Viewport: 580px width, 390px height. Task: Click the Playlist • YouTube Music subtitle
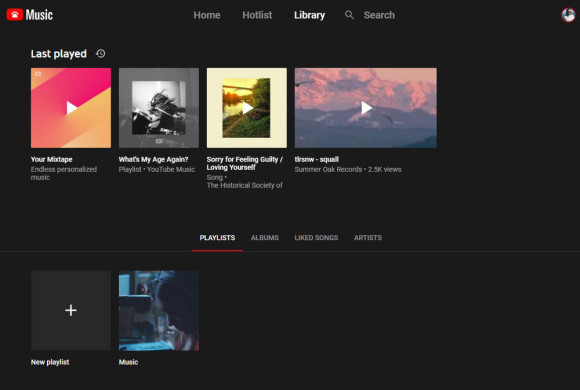coord(157,169)
